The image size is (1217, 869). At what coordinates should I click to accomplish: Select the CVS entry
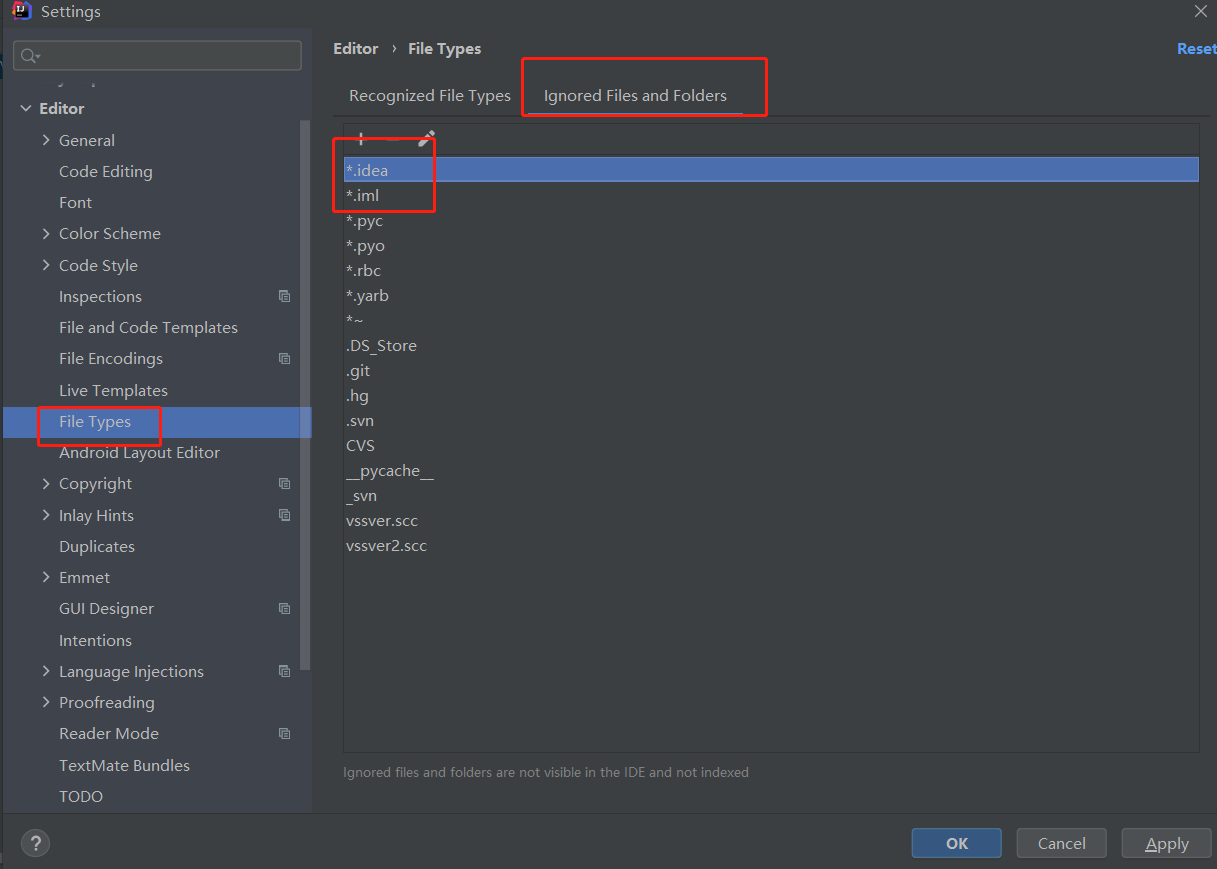771,445
